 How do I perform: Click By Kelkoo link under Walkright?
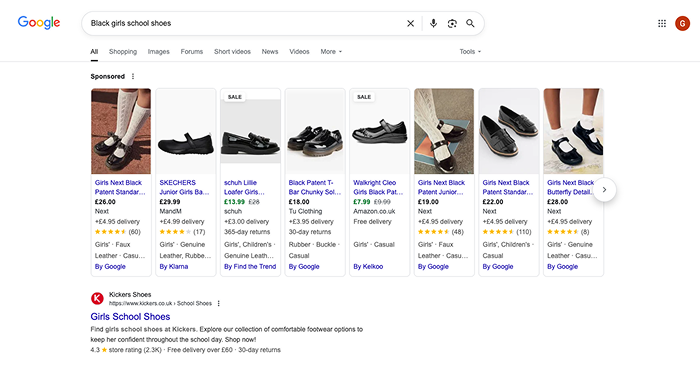click(x=368, y=266)
